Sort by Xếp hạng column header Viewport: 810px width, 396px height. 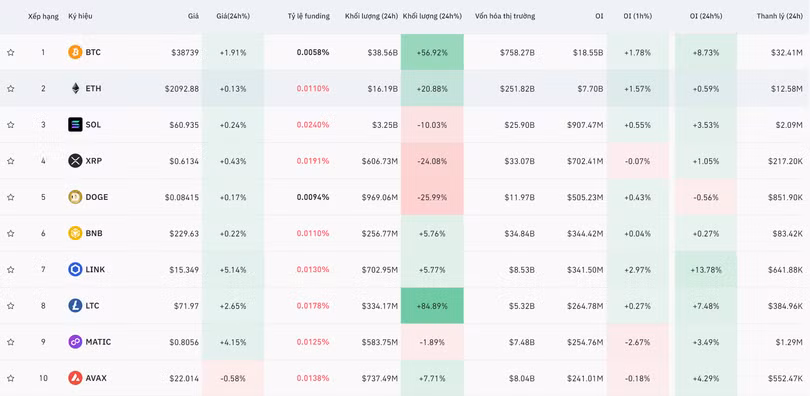(43, 16)
